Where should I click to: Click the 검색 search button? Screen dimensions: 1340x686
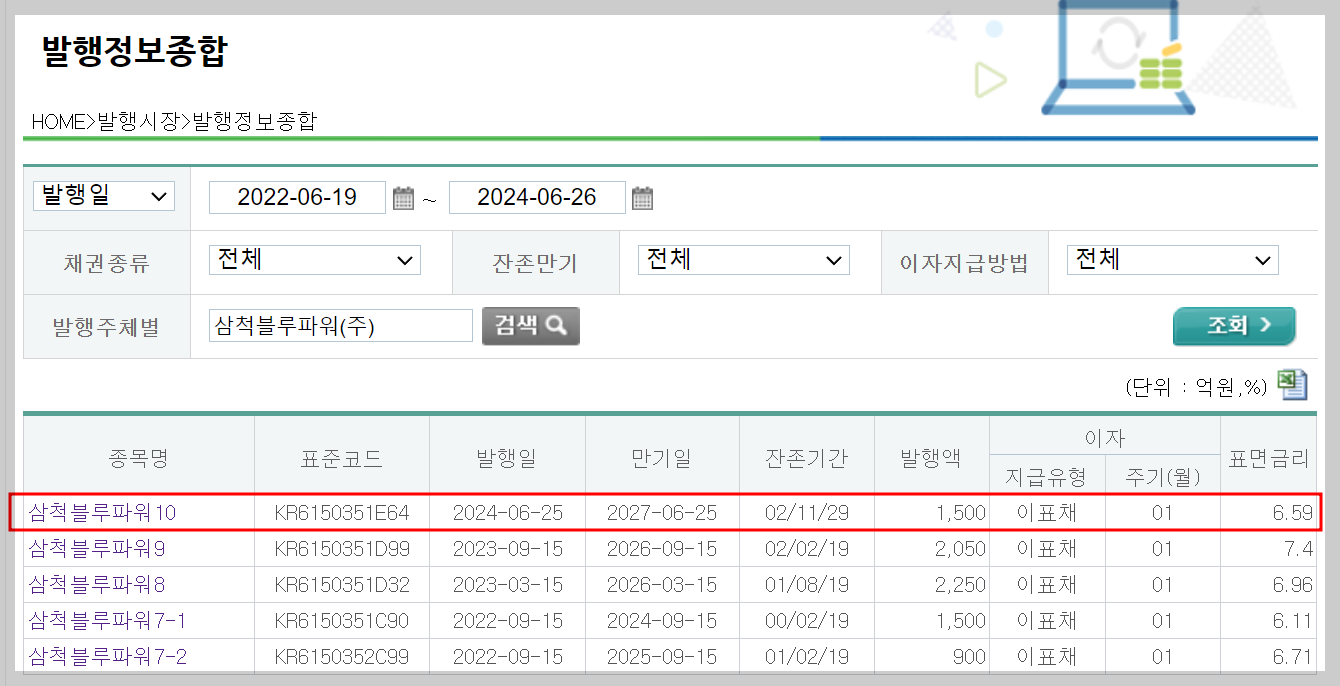pos(531,326)
